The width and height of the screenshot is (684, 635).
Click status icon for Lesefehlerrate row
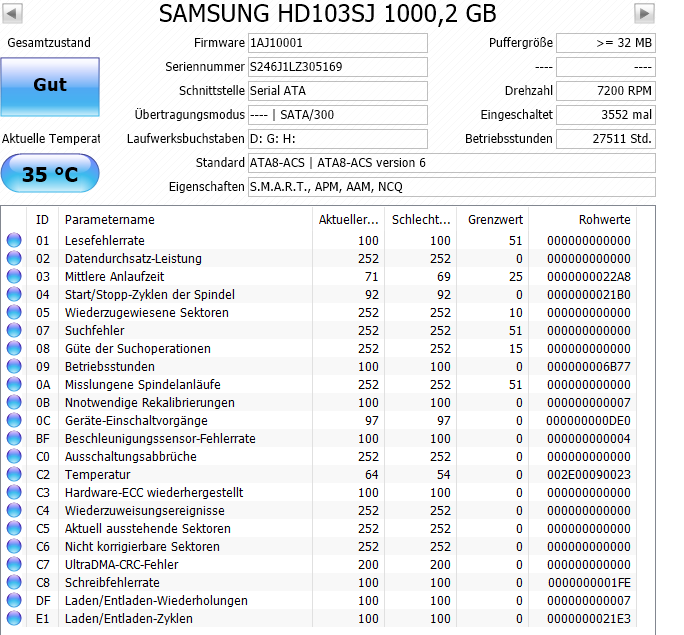click(14, 240)
